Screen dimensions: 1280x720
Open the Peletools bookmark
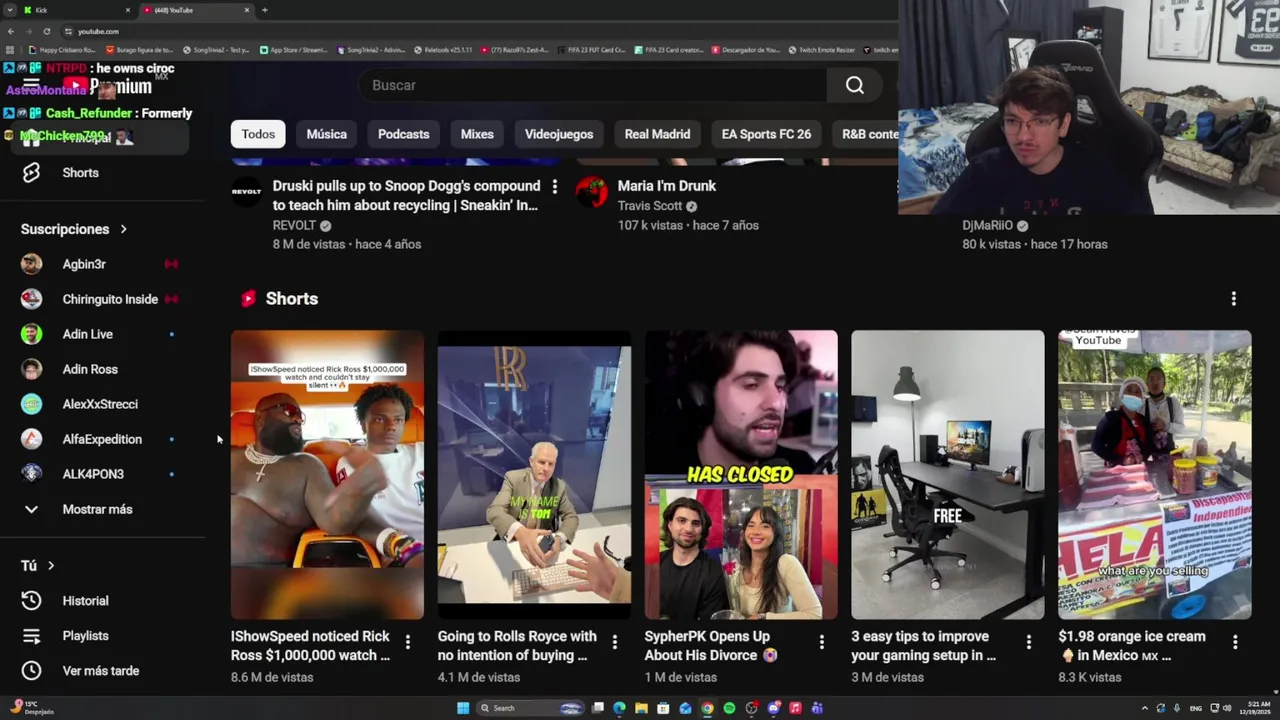tap(443, 50)
